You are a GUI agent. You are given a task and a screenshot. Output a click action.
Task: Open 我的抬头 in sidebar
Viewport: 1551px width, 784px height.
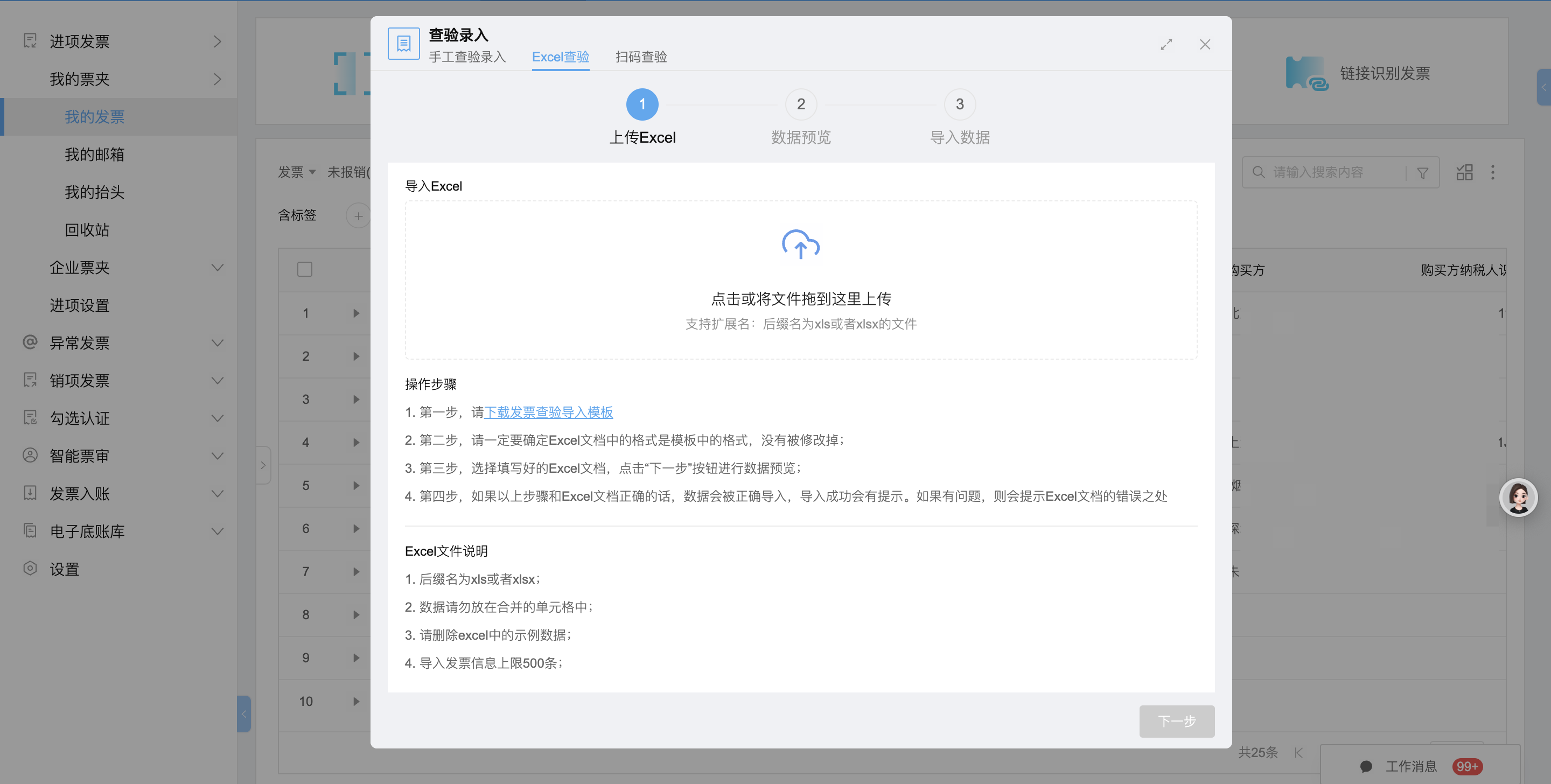pos(95,192)
